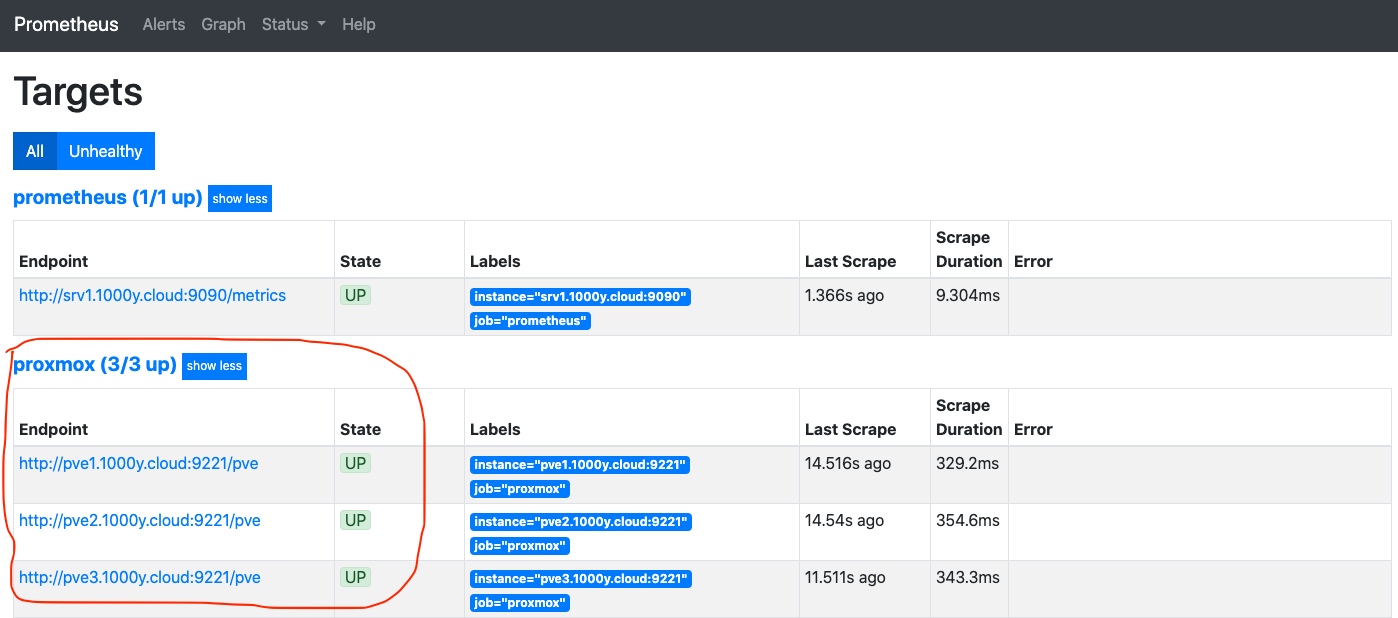Click UP state badge for pve1 target
Screen dimensions: 1398x618
pos(355,464)
